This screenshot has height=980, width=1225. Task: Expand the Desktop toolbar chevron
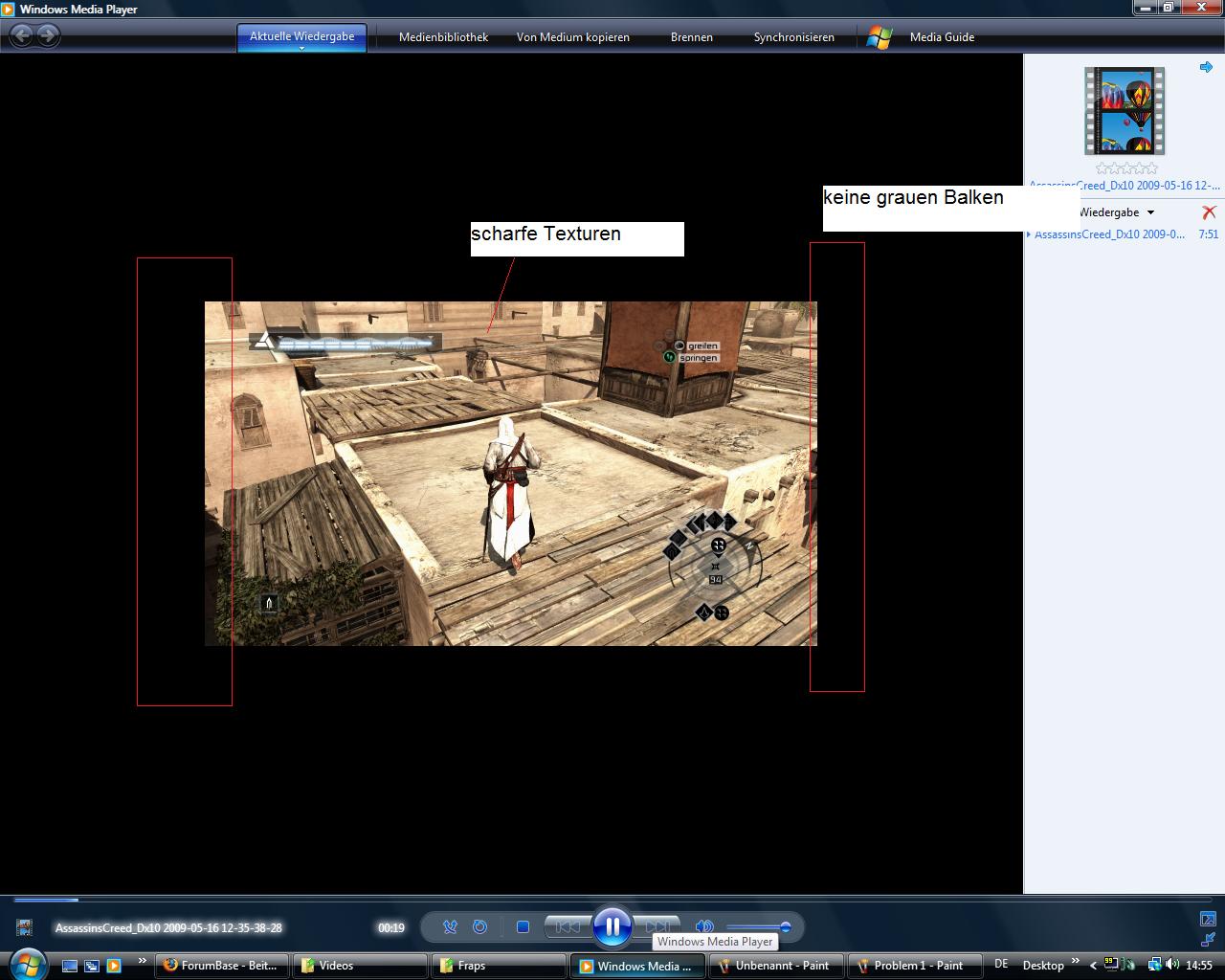pyautogui.click(x=1076, y=961)
